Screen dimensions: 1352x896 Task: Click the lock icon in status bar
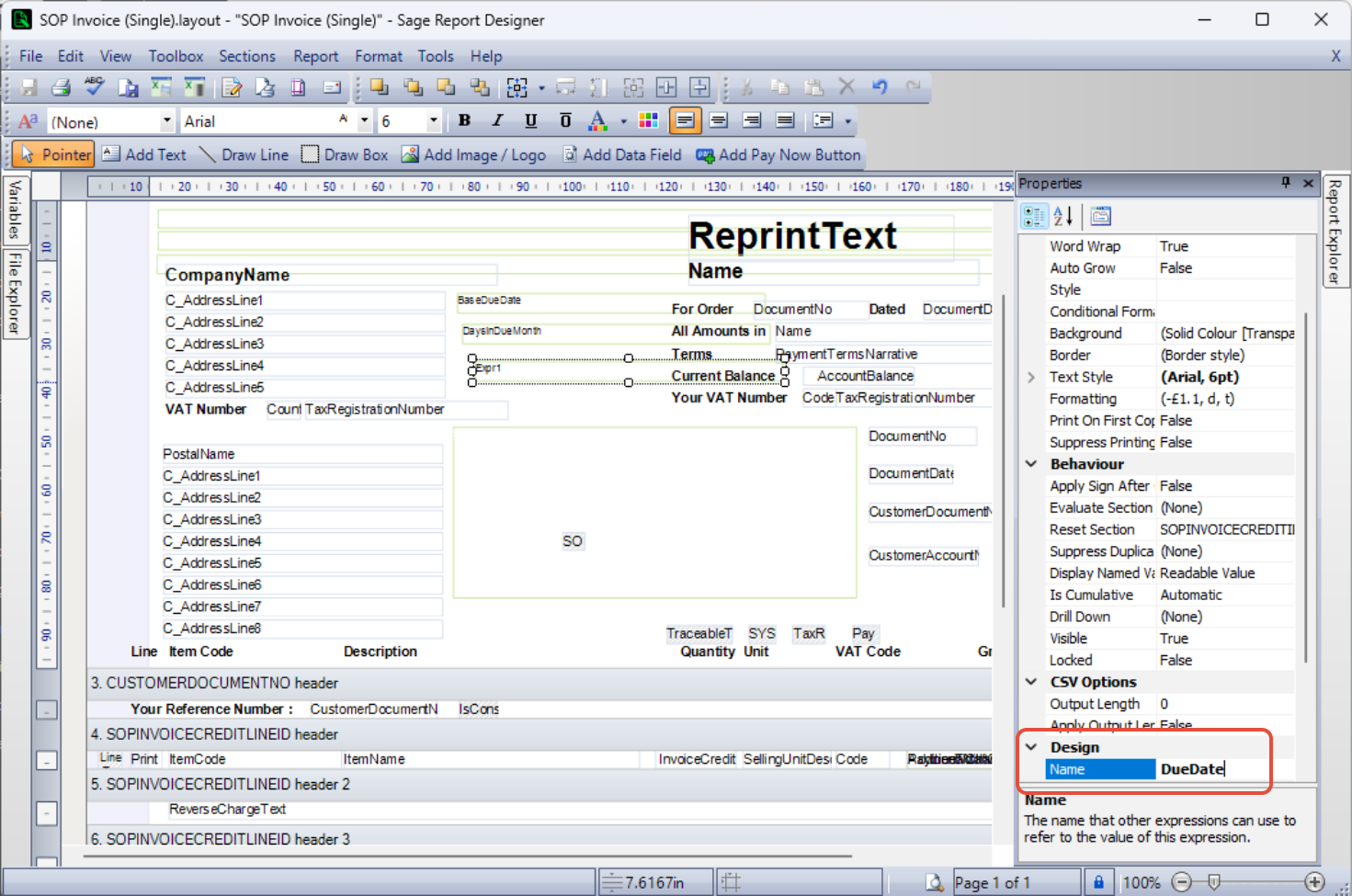pyautogui.click(x=1098, y=881)
